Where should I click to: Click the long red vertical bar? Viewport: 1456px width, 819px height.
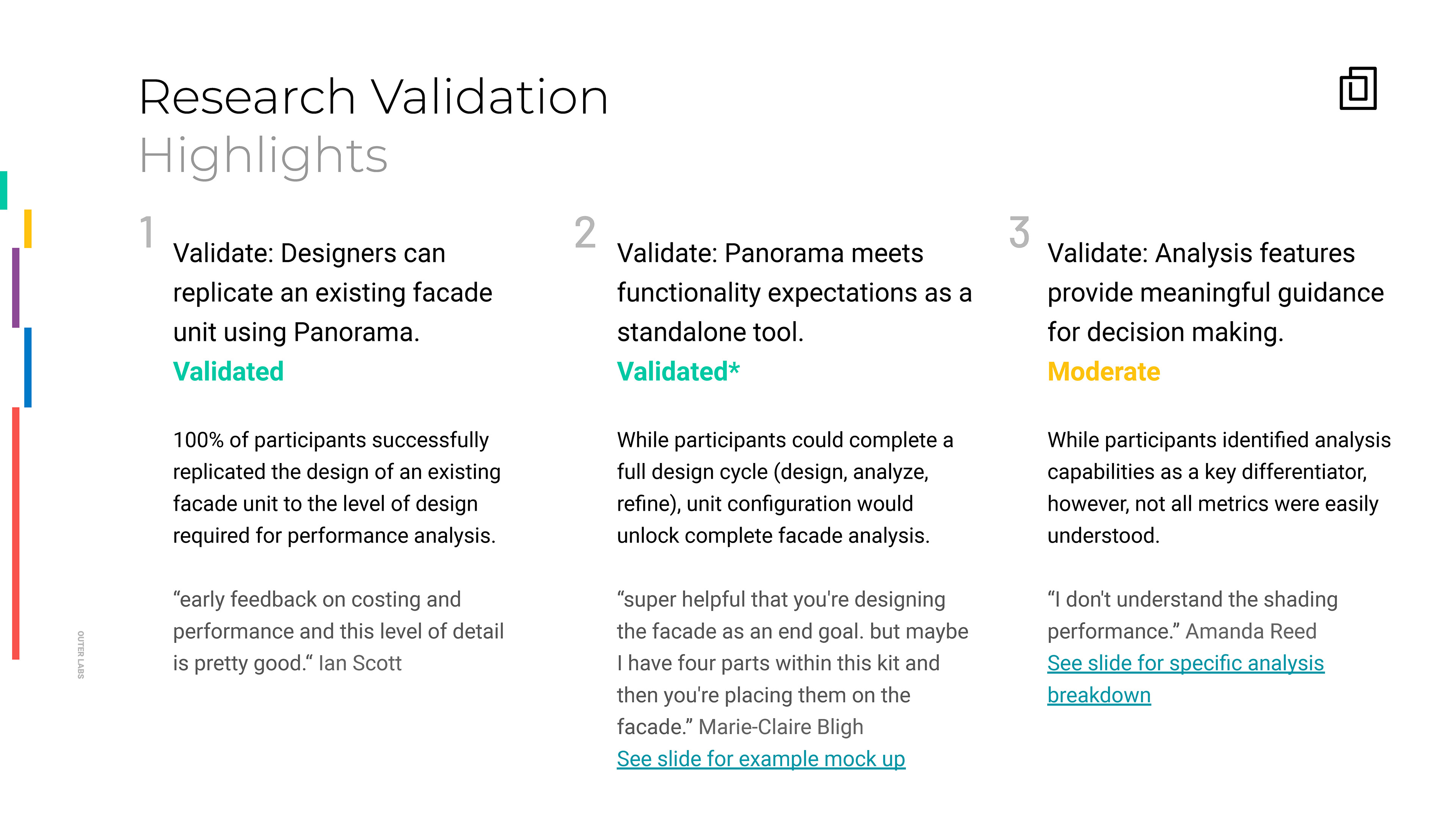[16, 533]
